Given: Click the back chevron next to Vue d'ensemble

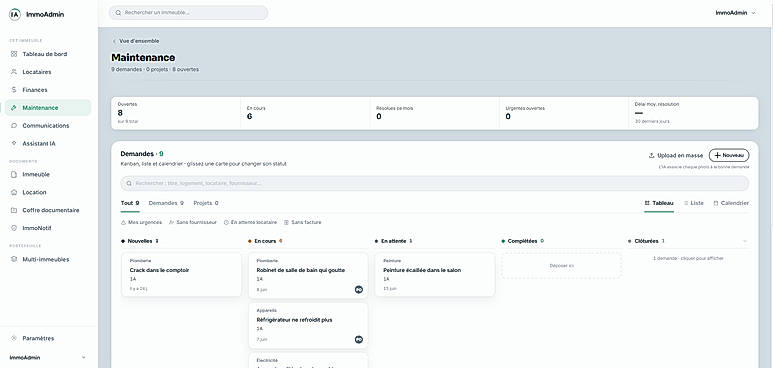Looking at the screenshot, I should (x=114, y=41).
